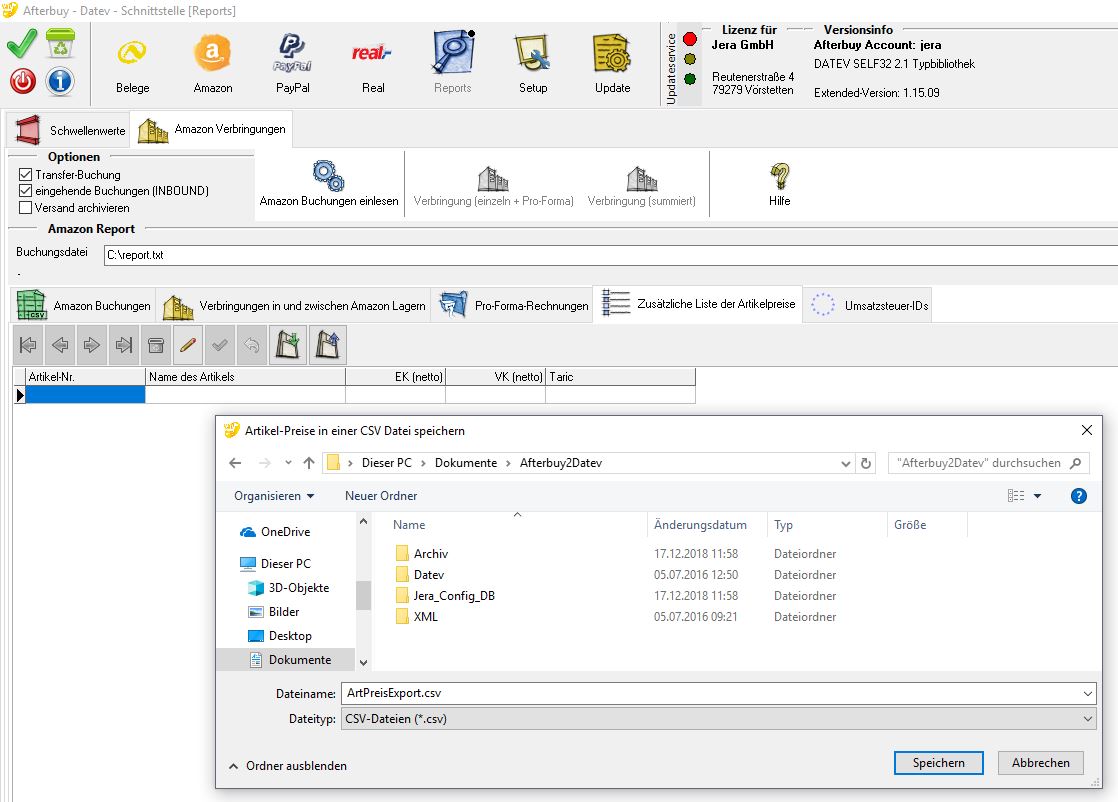Viewport: 1118px width, 802px height.
Task: Click the Afterbuy2Datev search box
Action: 988,463
